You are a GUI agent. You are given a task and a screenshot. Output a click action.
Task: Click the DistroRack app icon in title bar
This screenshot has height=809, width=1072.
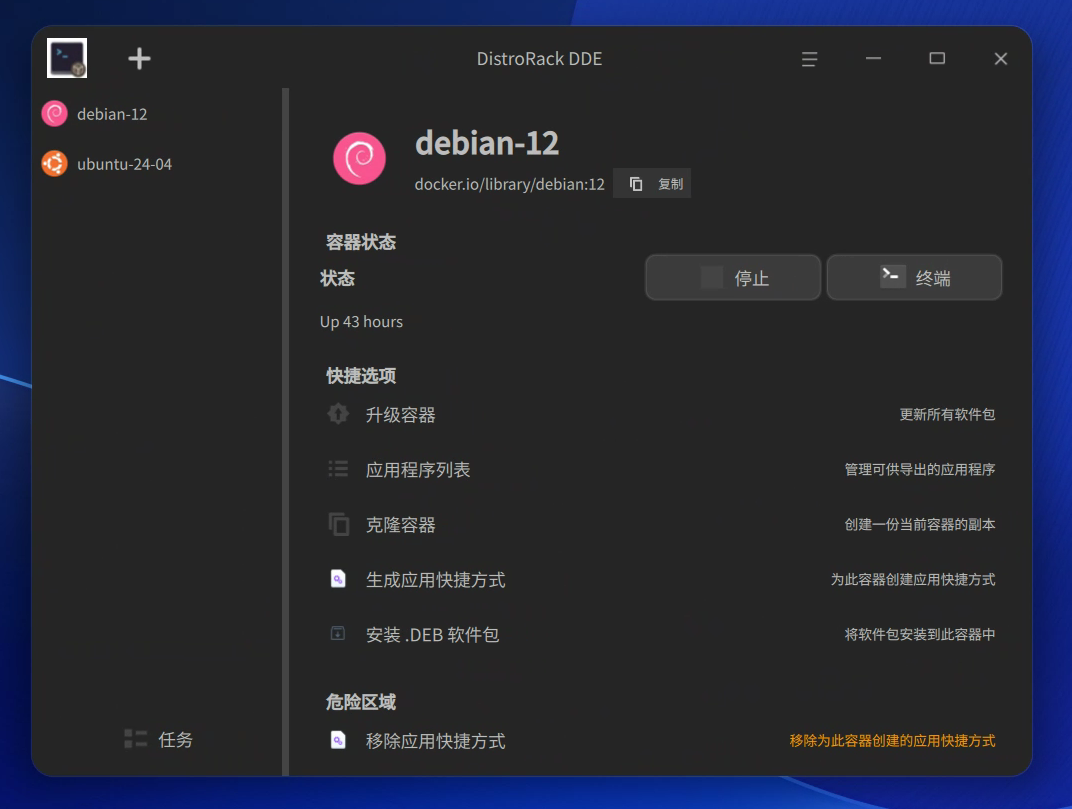tap(67, 58)
